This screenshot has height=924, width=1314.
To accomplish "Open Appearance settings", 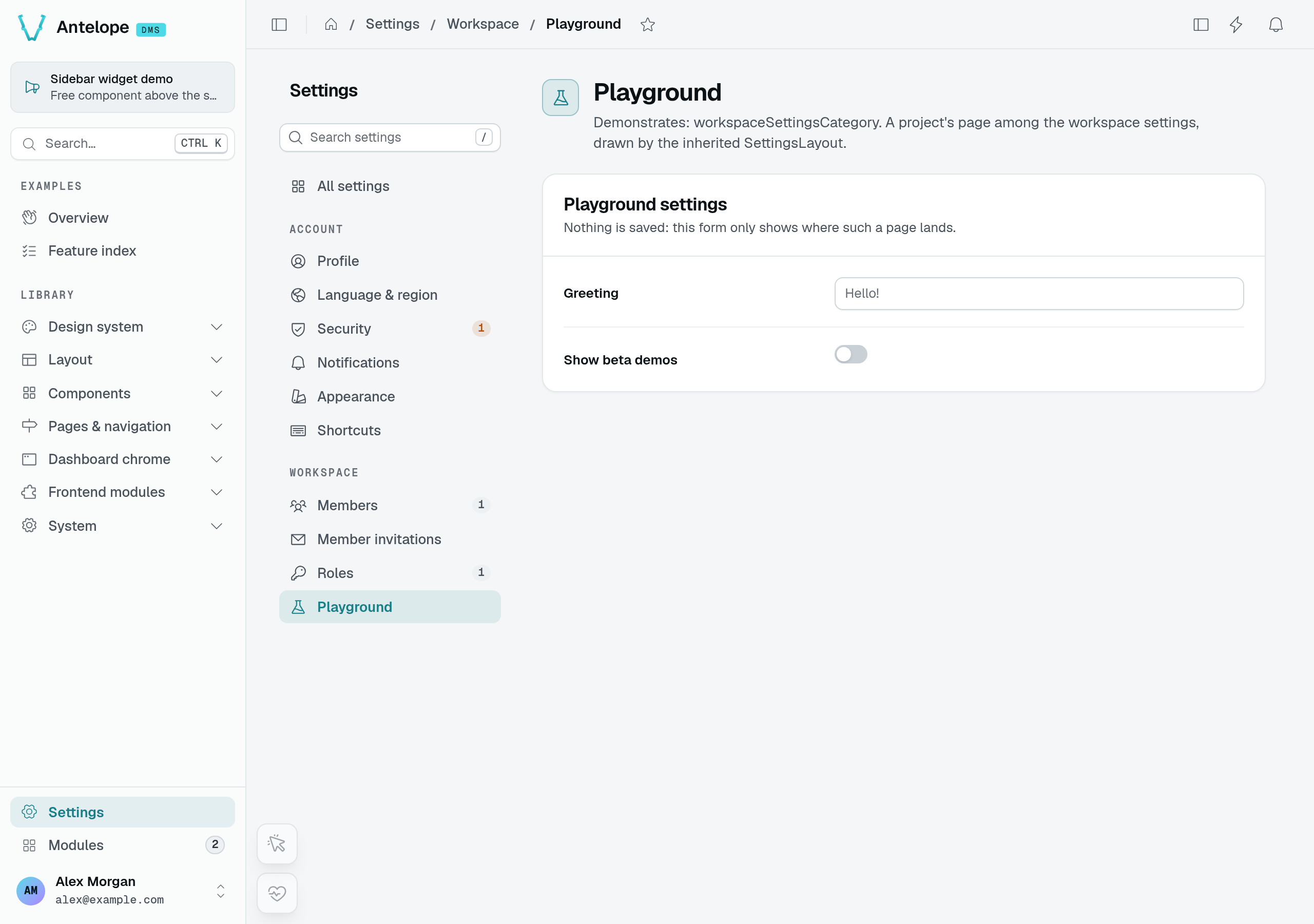I will (x=390, y=396).
